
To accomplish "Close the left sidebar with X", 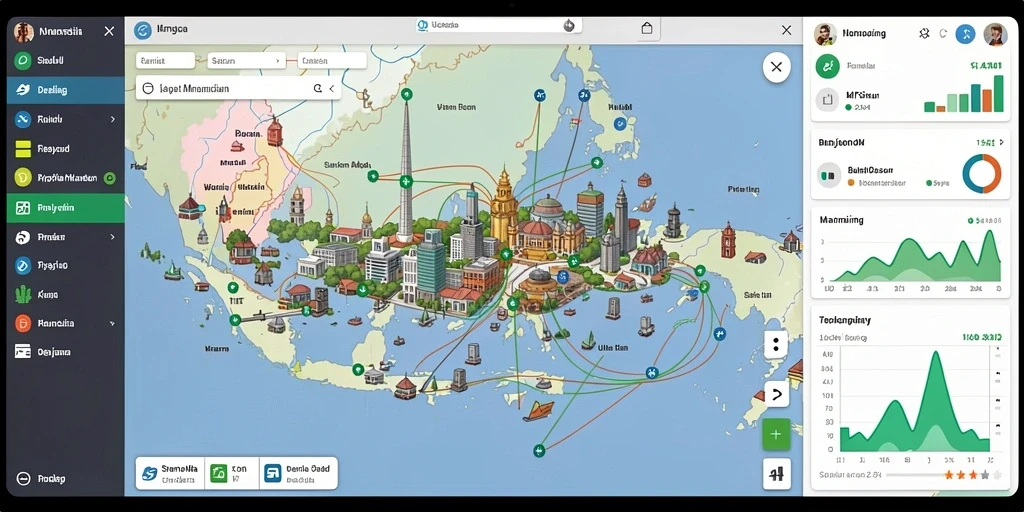I will pos(109,31).
